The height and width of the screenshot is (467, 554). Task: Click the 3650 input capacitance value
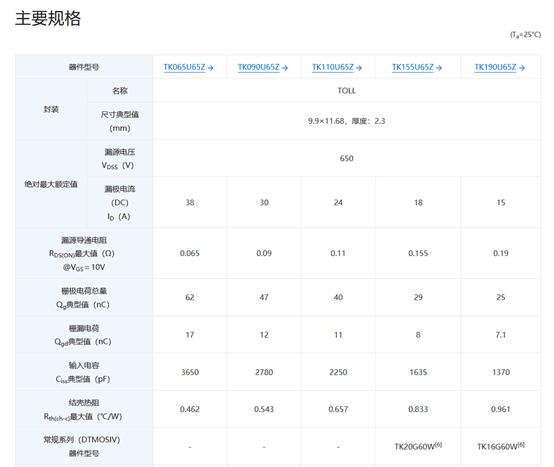[x=190, y=372]
